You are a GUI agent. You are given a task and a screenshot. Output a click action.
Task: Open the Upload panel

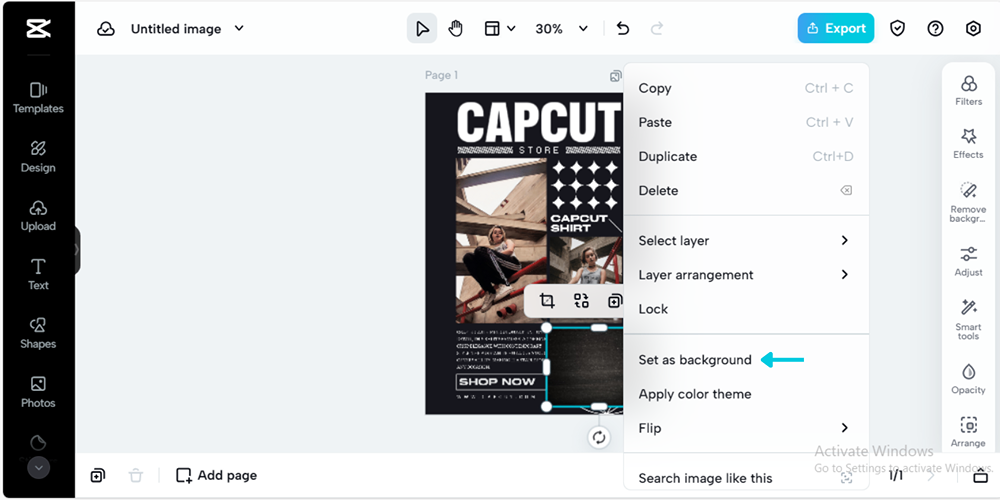(x=38, y=216)
